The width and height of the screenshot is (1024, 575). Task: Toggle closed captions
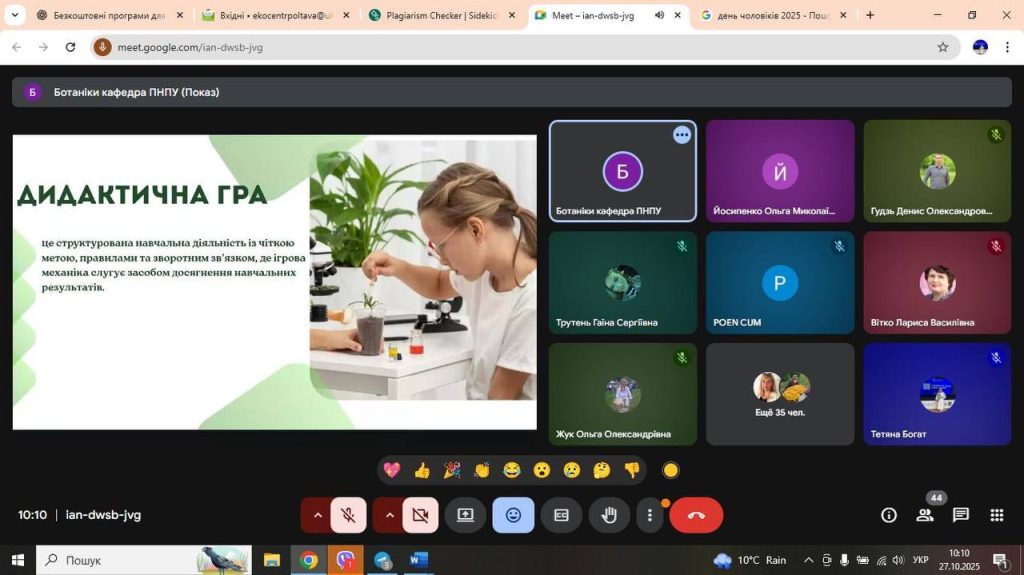561,515
